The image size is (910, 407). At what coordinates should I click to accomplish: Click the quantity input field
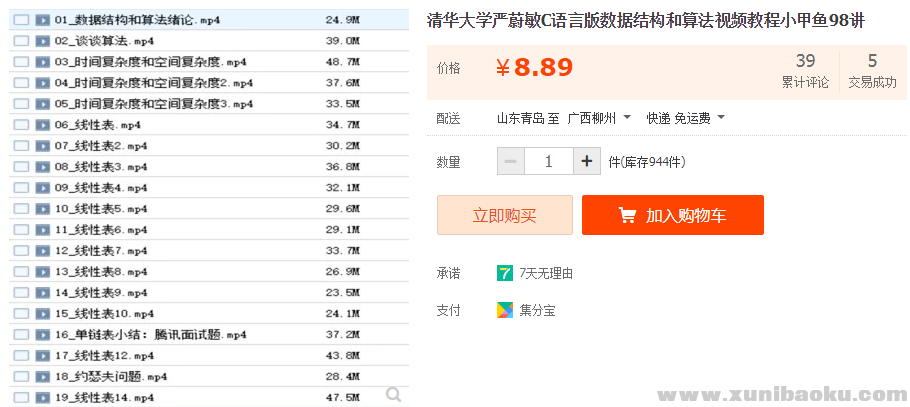tap(548, 161)
